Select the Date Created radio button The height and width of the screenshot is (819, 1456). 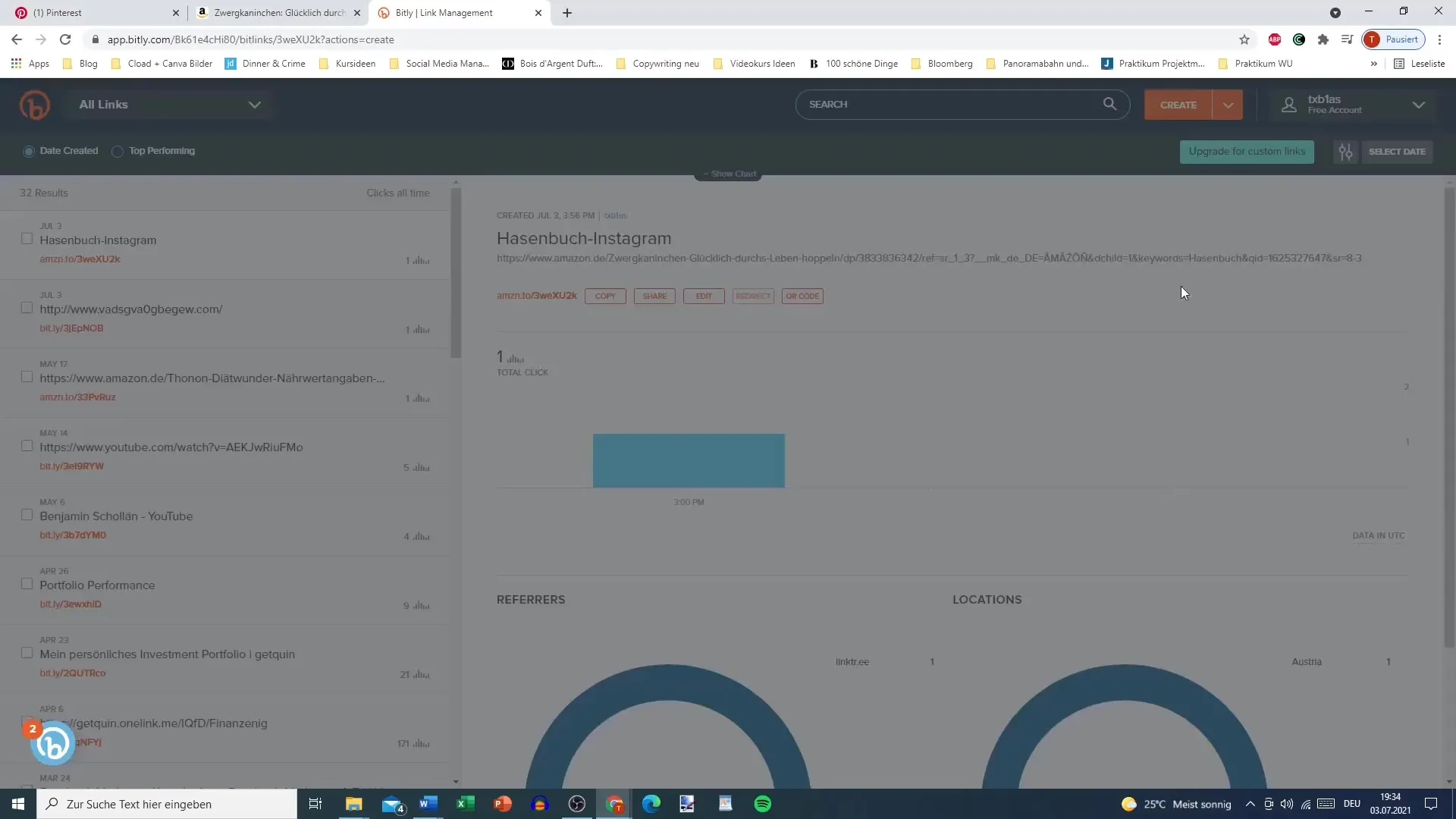tap(29, 152)
